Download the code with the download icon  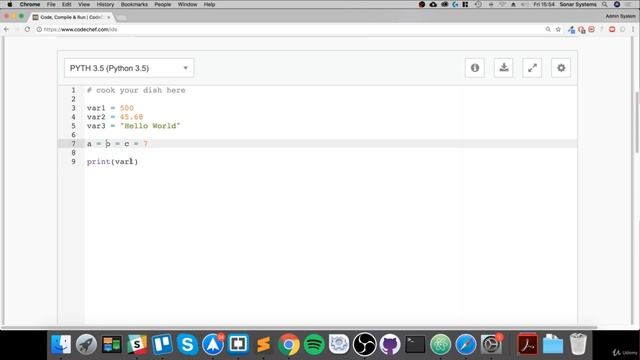click(x=504, y=68)
